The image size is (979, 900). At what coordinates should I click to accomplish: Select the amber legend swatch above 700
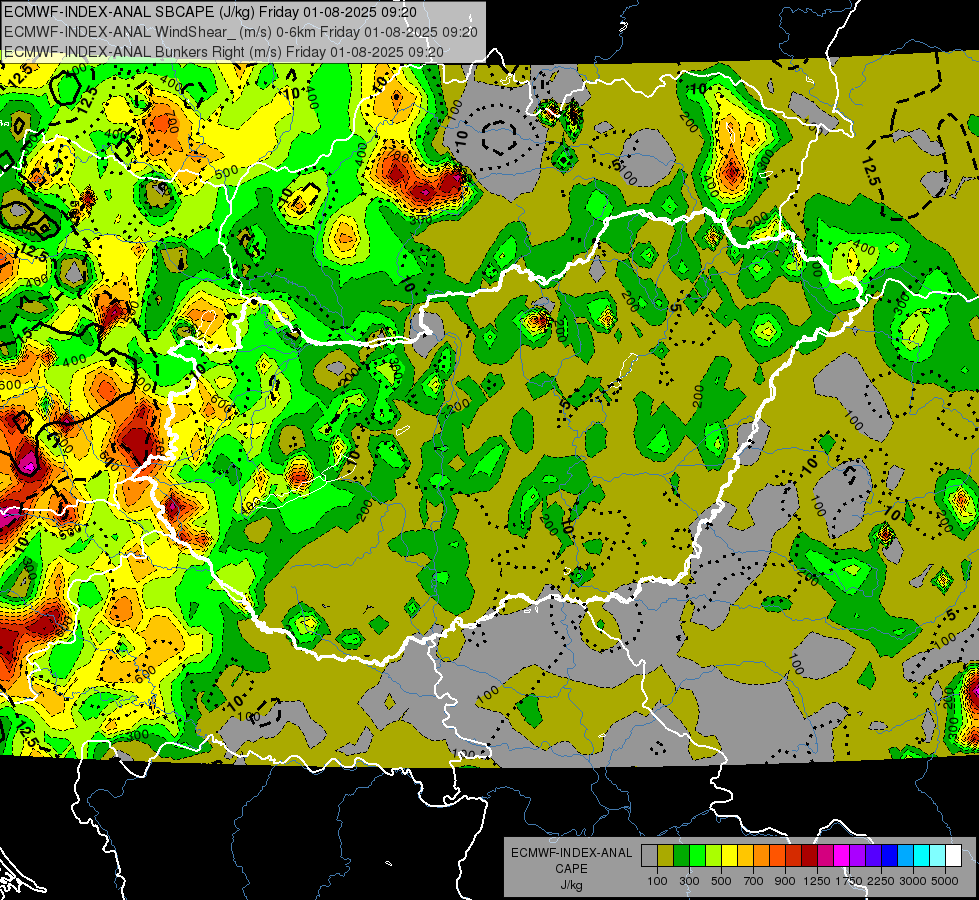point(745,856)
